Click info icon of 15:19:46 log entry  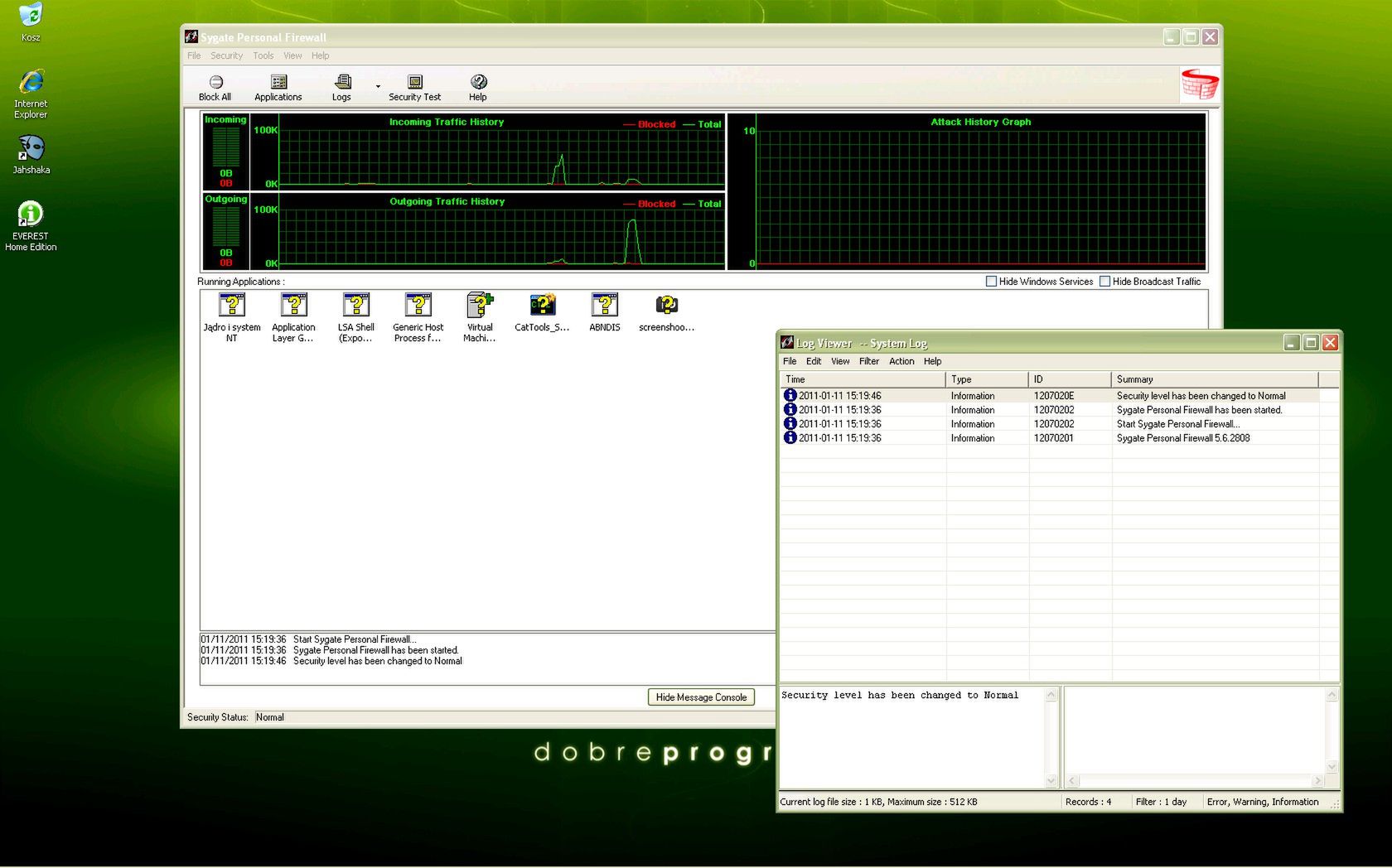tap(790, 396)
